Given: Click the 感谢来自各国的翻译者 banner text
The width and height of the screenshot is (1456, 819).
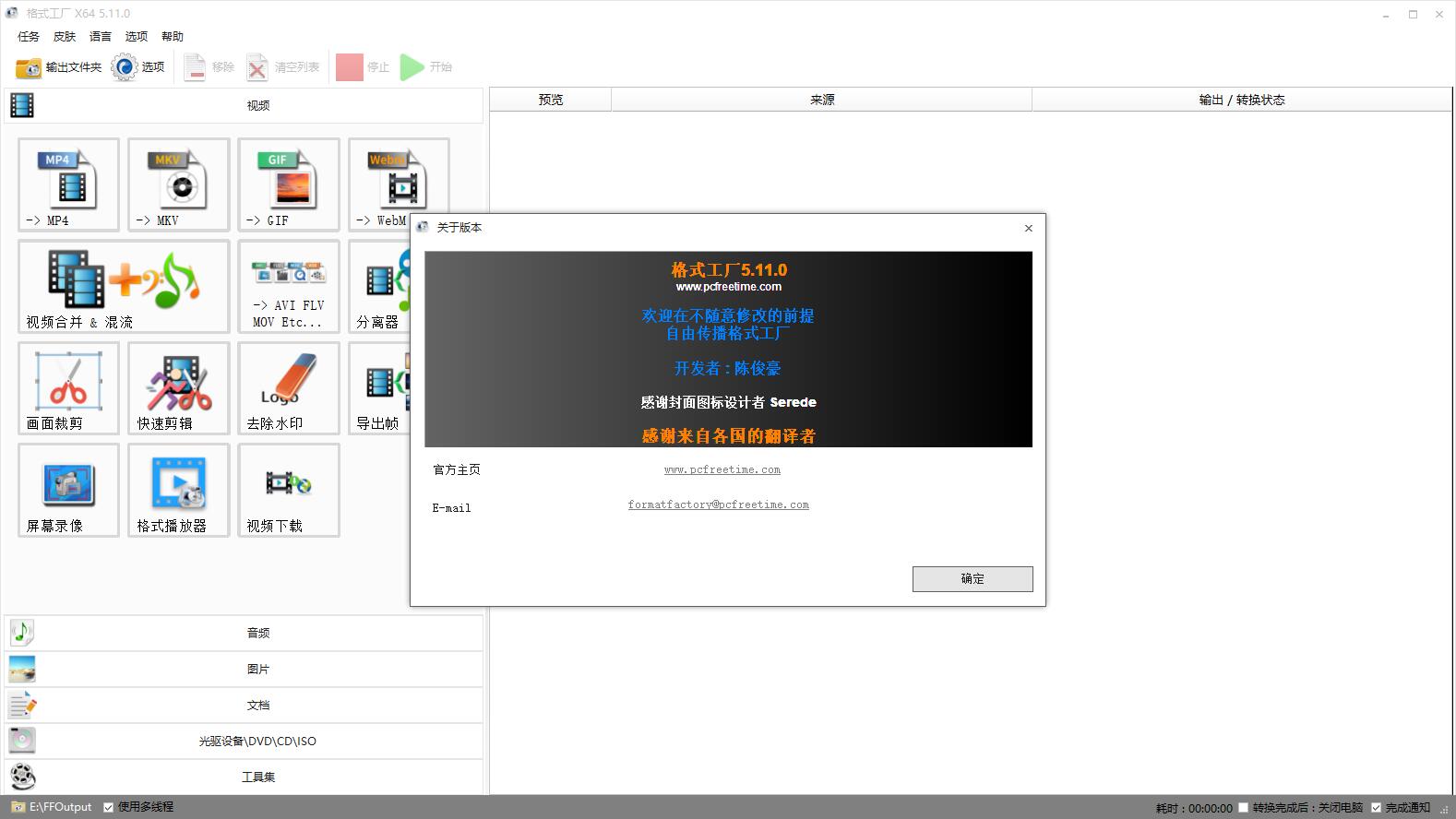Looking at the screenshot, I should [x=729, y=435].
